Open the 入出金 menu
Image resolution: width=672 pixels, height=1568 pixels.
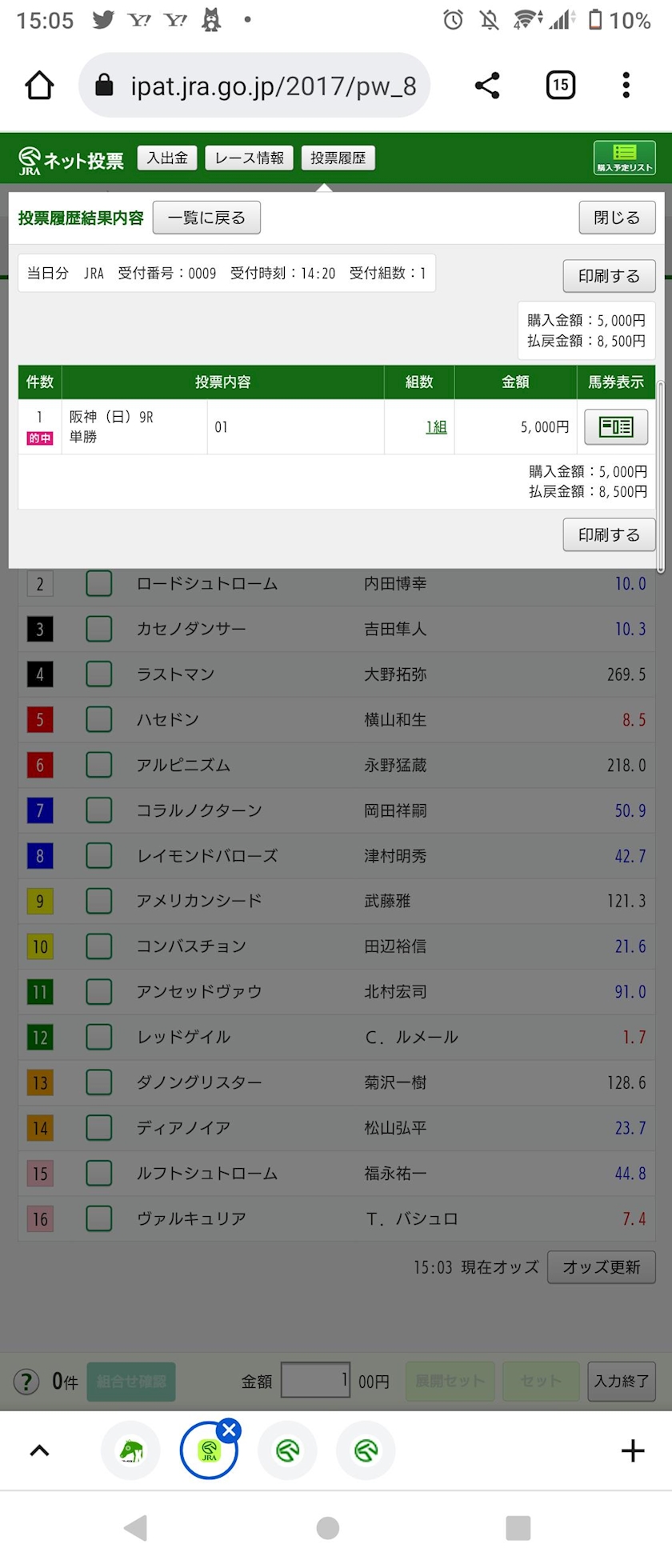pos(167,158)
